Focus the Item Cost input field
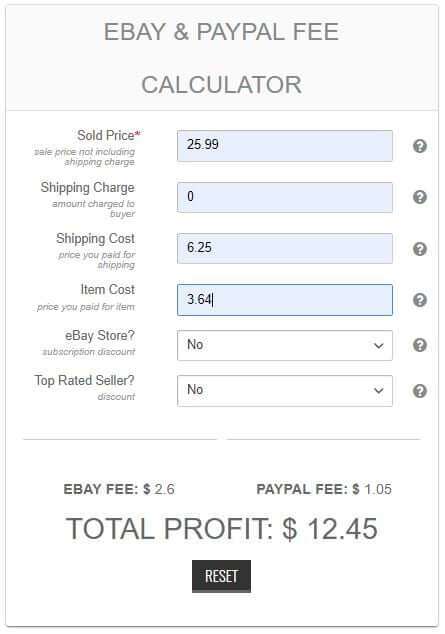Screen dimensions: 445x634 (285, 300)
